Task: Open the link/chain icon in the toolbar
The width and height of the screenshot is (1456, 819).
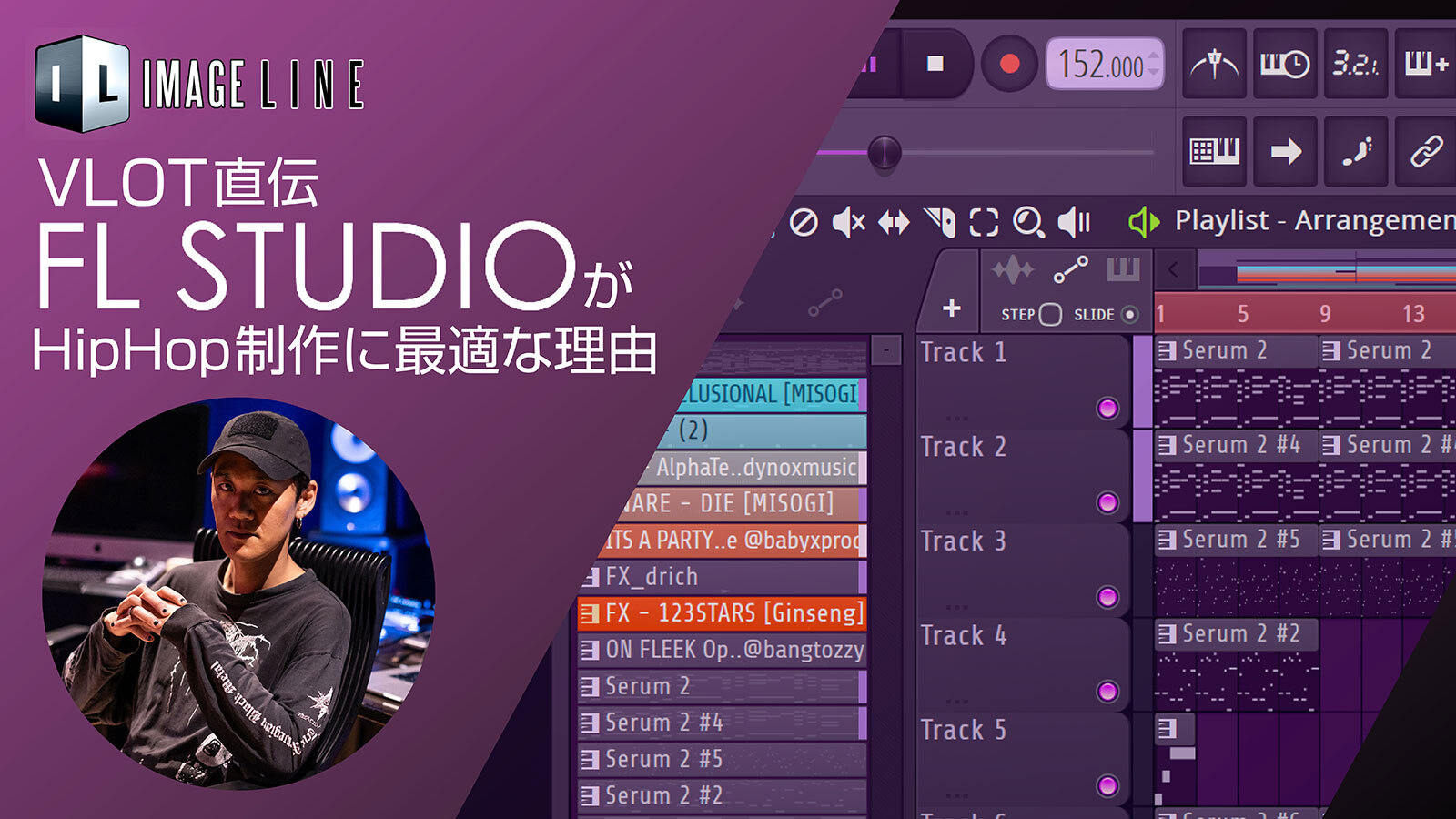Action: 1426,151
